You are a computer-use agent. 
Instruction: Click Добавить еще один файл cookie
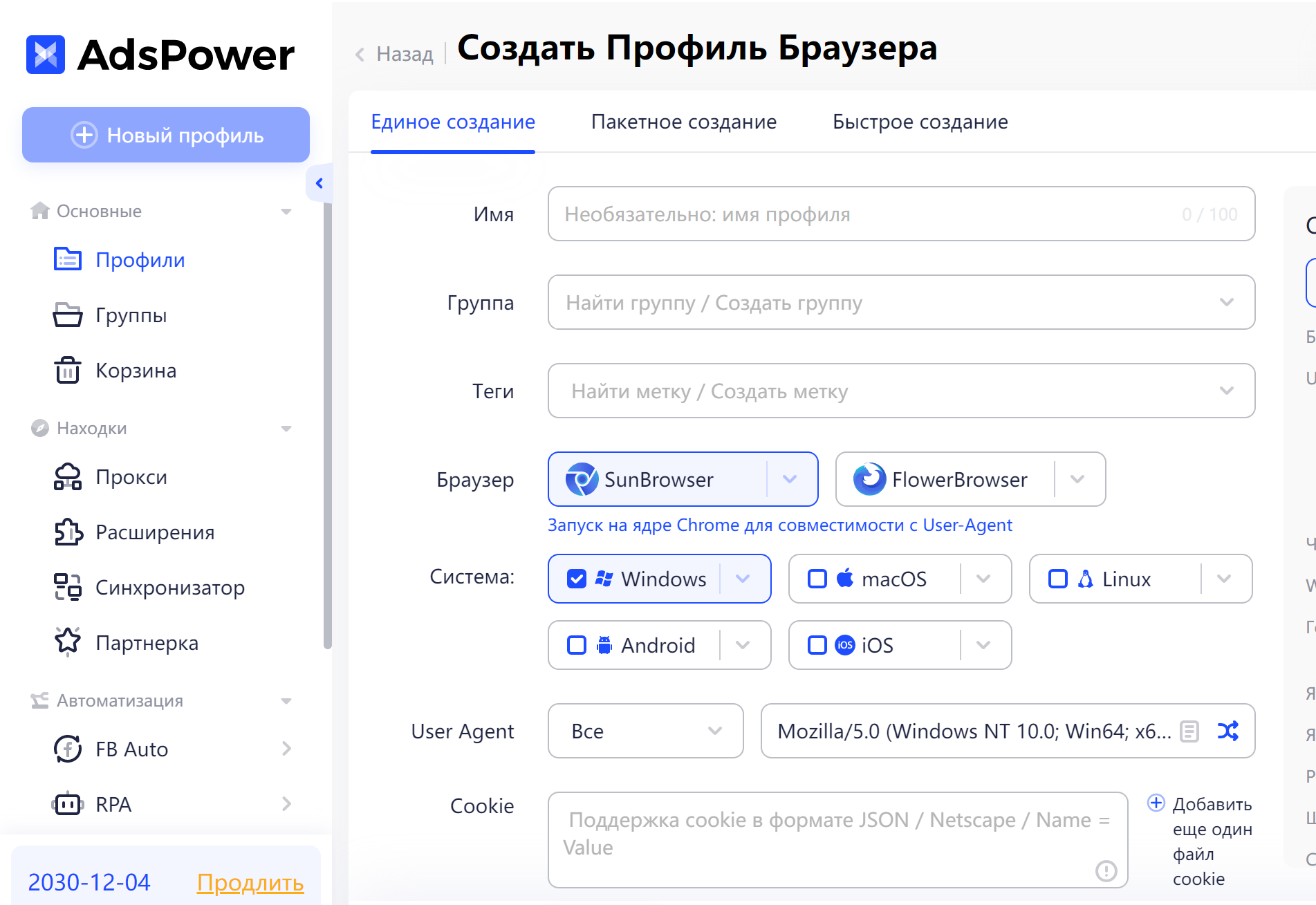[x=1212, y=841]
